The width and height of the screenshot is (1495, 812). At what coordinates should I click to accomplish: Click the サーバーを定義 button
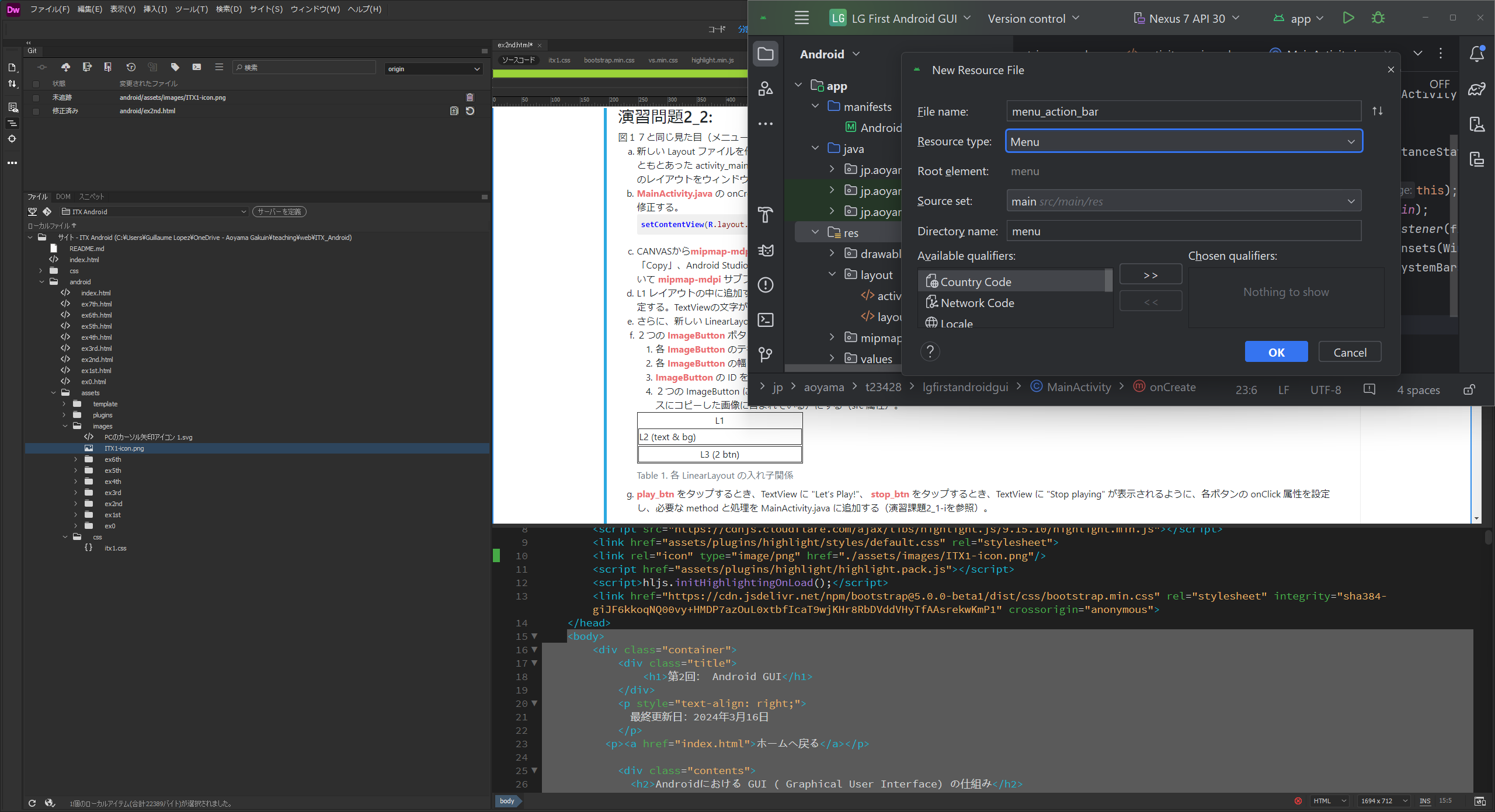(279, 211)
